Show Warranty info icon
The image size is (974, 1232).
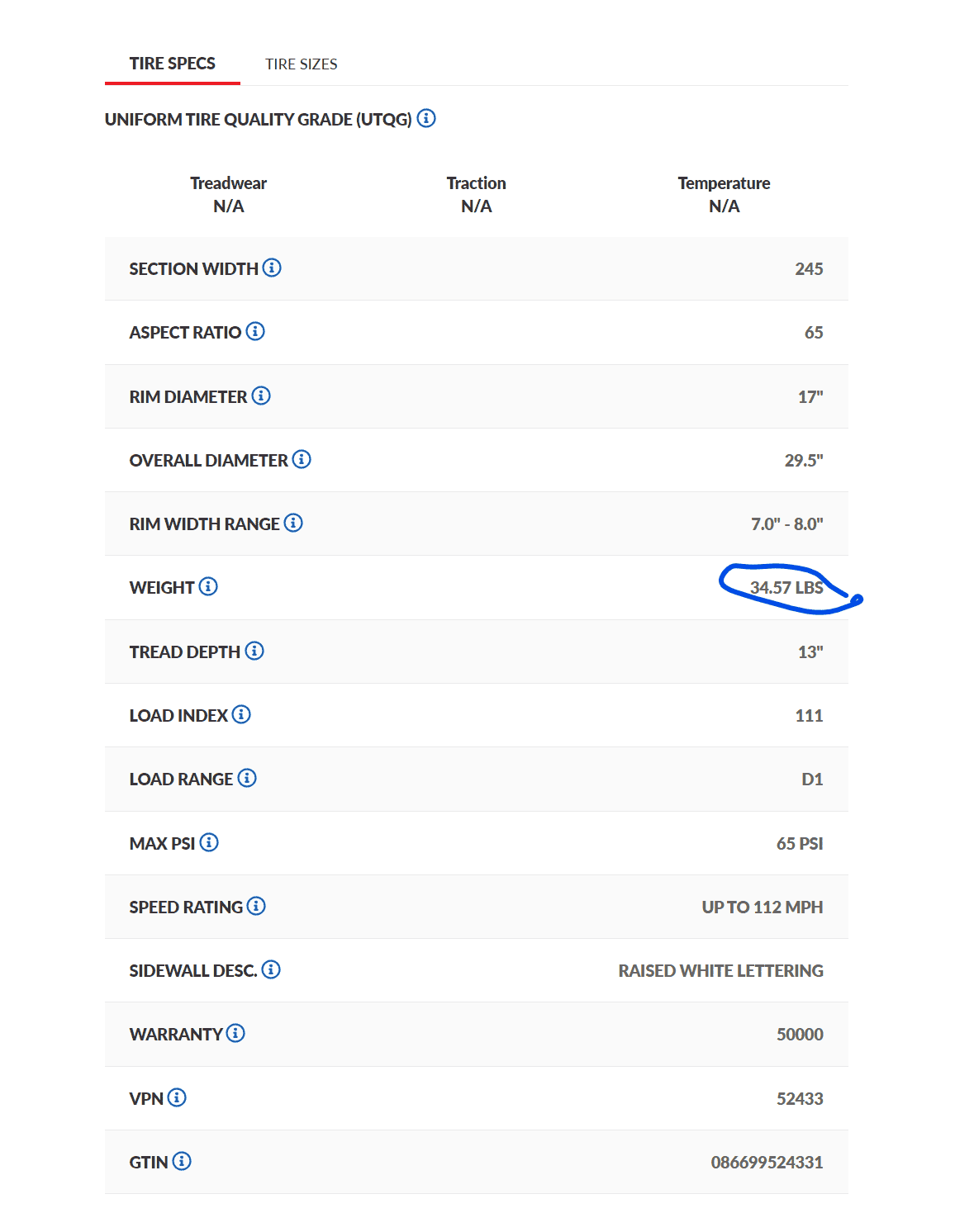[235, 1033]
